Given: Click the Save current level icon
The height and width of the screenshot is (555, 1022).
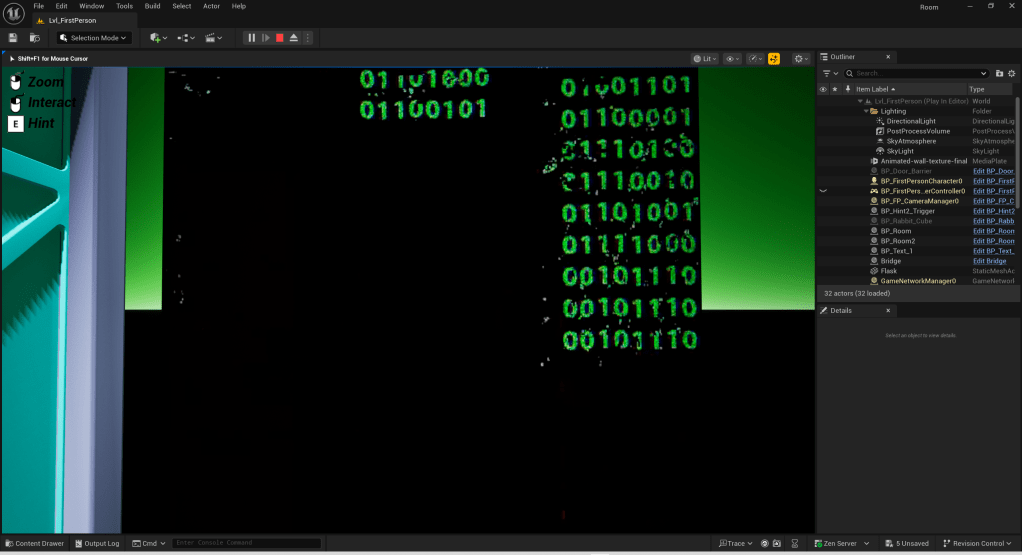Looking at the screenshot, I should pos(13,38).
